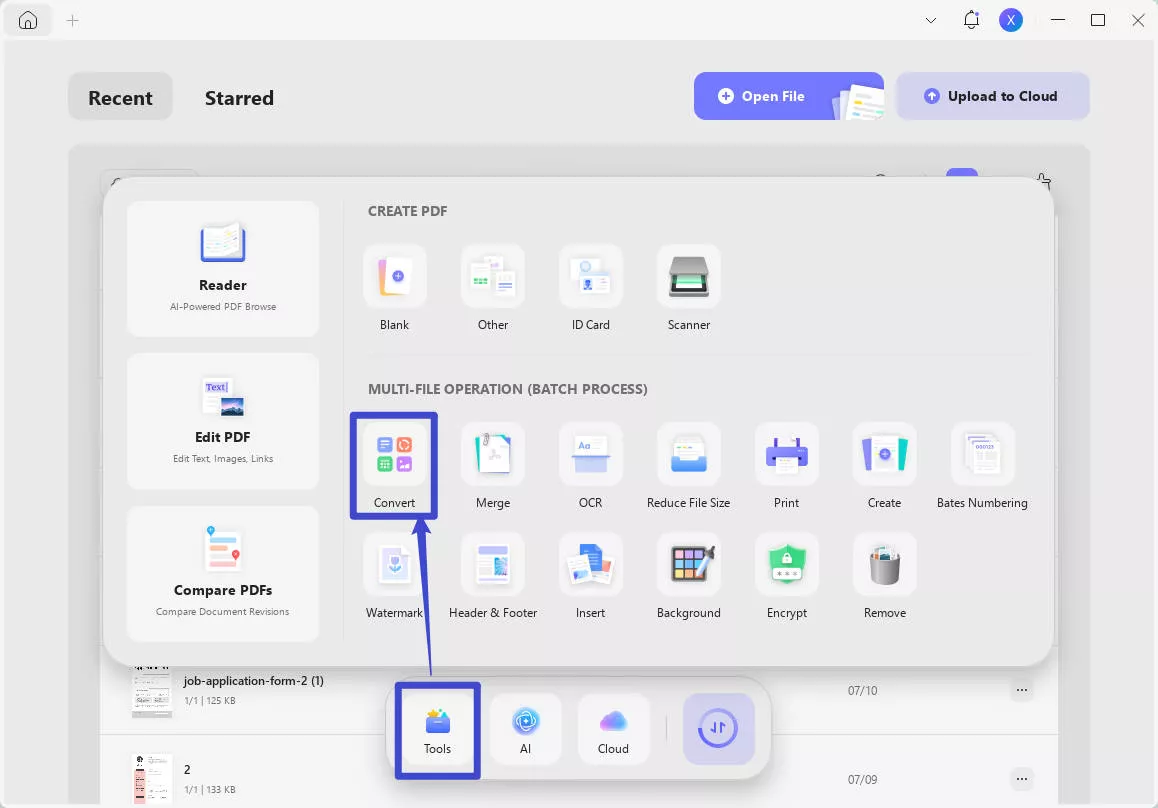Open more options for file 2
The width and height of the screenshot is (1158, 808).
[1021, 779]
